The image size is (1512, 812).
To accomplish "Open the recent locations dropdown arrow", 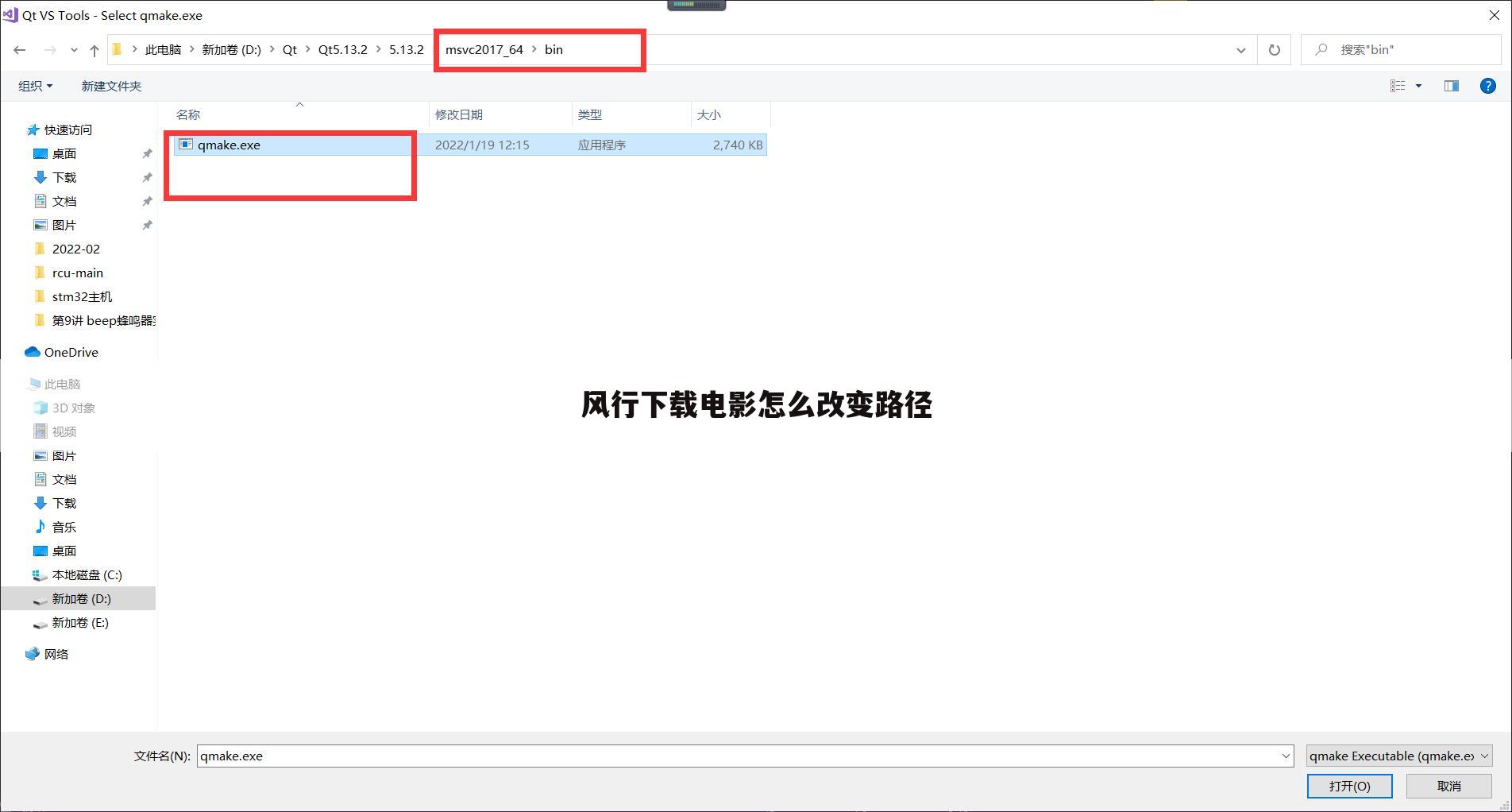I will [74, 50].
